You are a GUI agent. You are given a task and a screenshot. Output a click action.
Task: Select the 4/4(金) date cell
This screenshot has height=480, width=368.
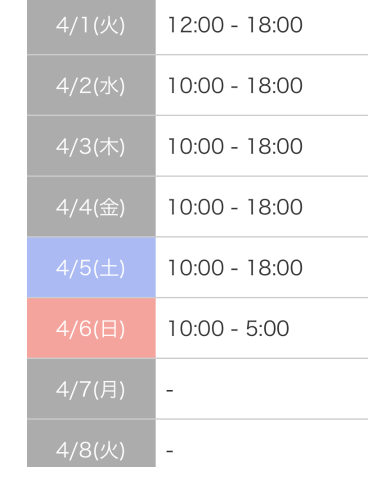tap(91, 207)
